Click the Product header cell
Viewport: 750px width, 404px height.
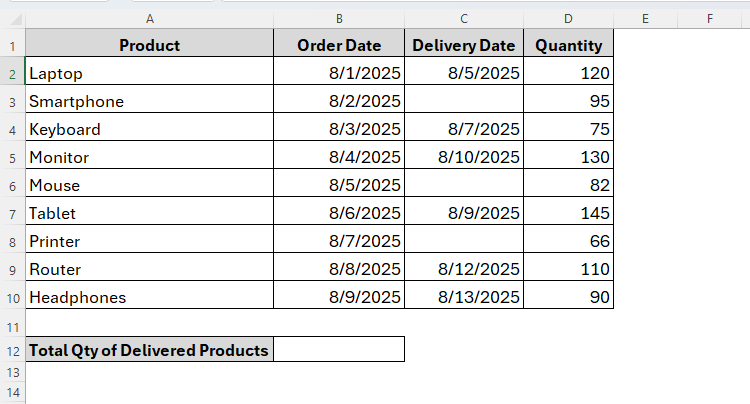tap(149, 45)
